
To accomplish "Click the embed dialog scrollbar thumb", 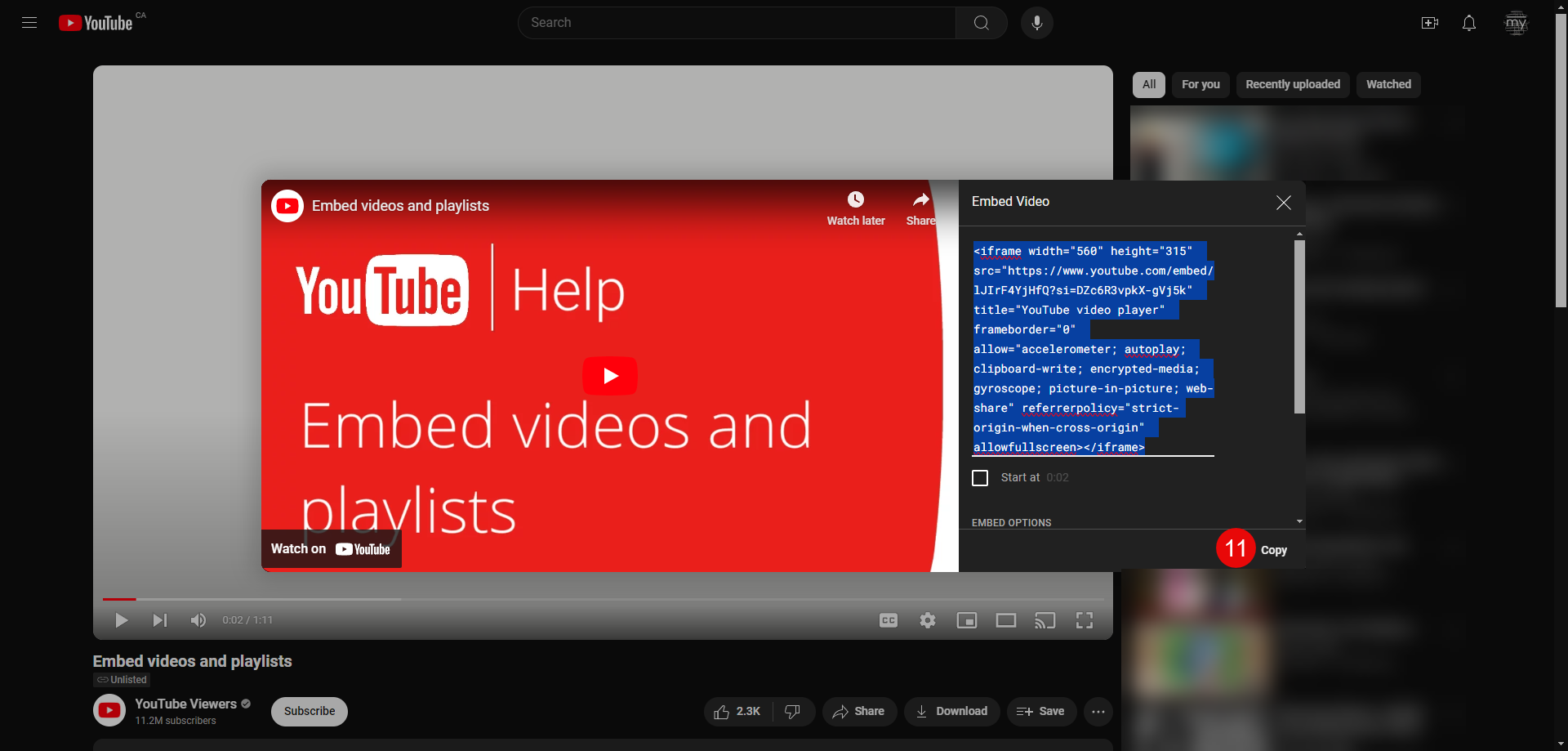I will [1299, 327].
